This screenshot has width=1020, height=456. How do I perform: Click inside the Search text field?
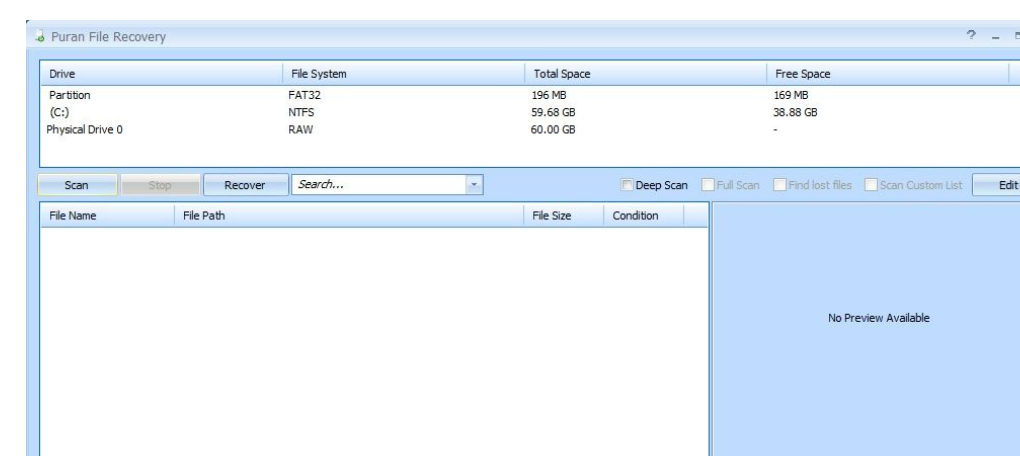[x=378, y=185]
